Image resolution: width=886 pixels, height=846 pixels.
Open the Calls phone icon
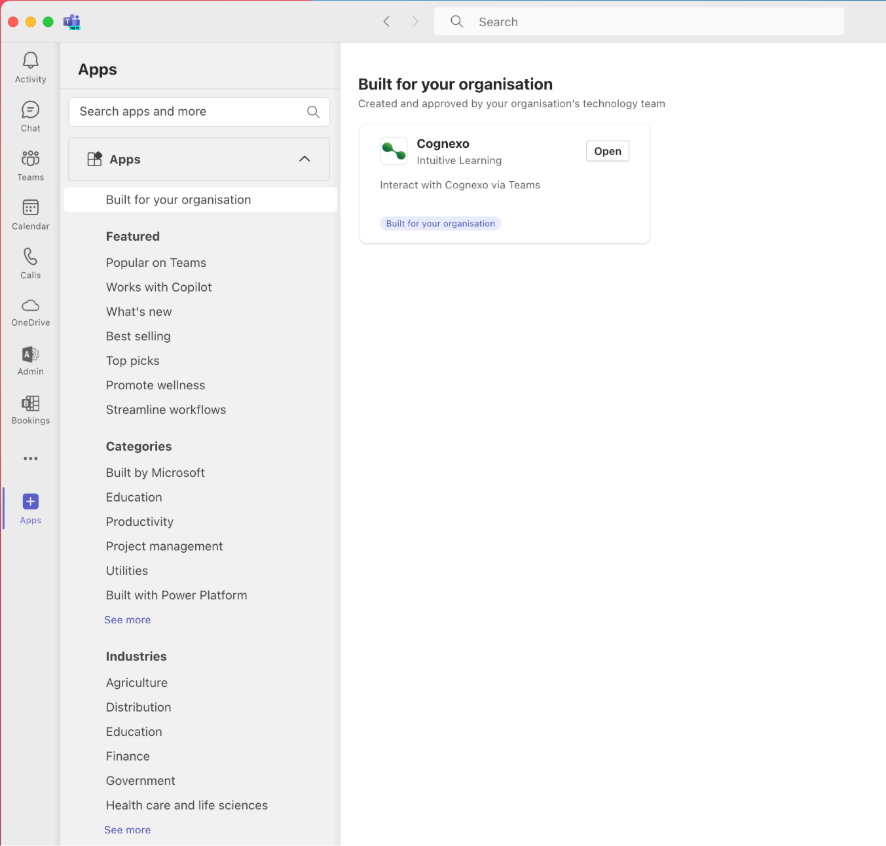pos(30,257)
